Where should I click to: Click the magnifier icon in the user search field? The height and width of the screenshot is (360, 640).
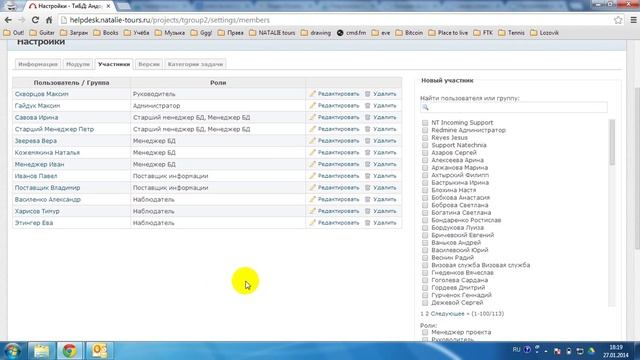(425, 107)
